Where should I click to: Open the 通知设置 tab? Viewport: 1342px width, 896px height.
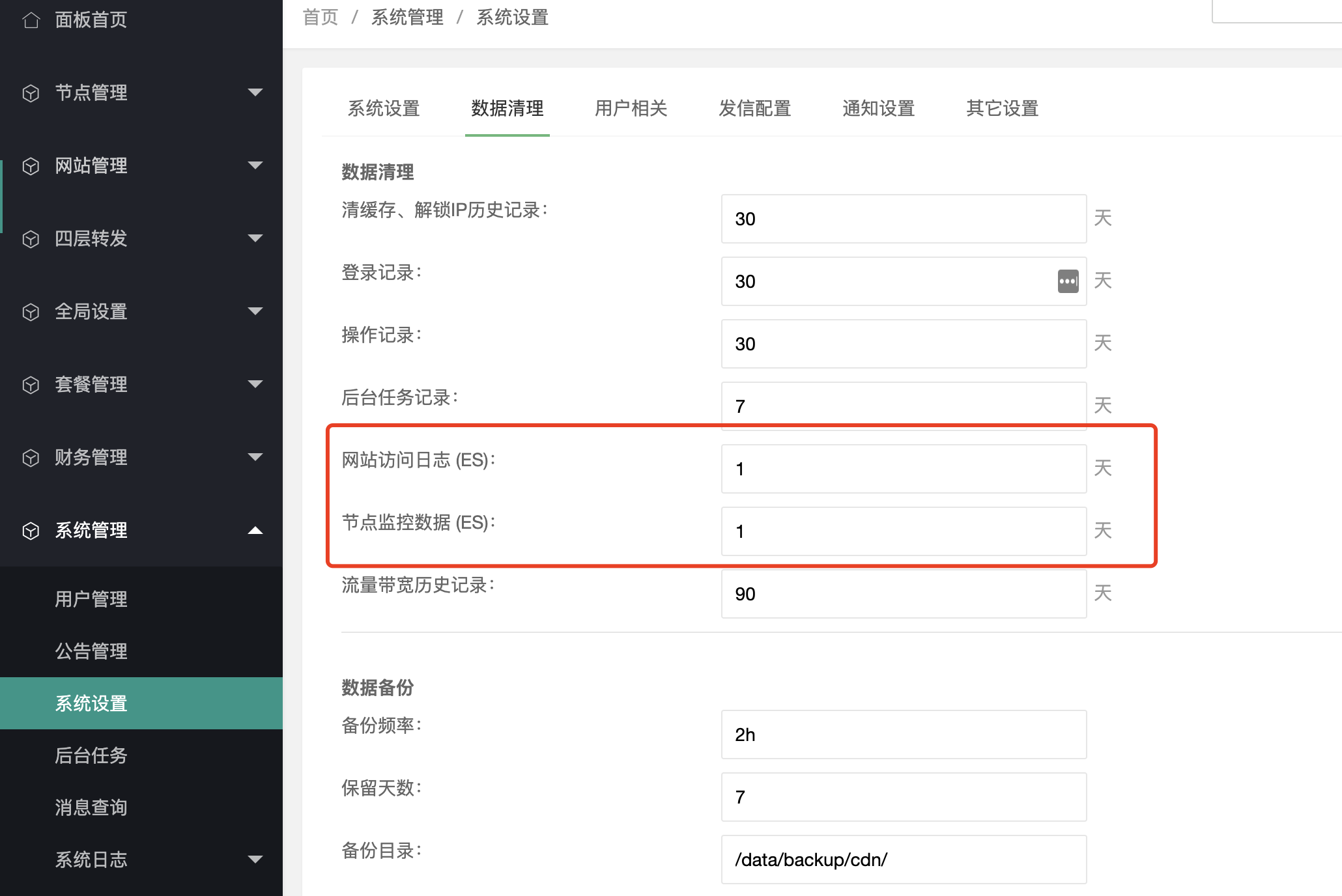(x=878, y=108)
